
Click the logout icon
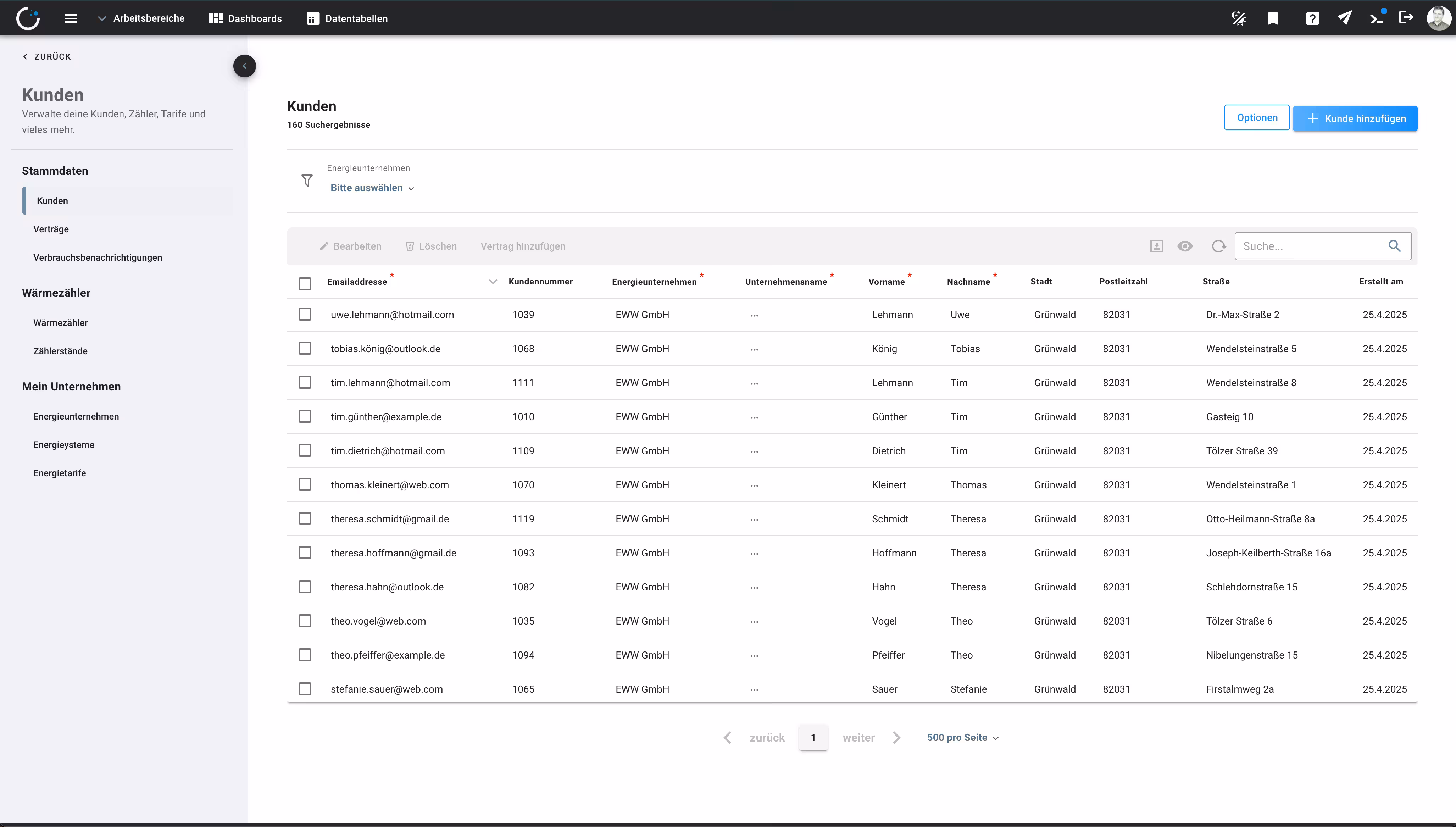pos(1406,18)
